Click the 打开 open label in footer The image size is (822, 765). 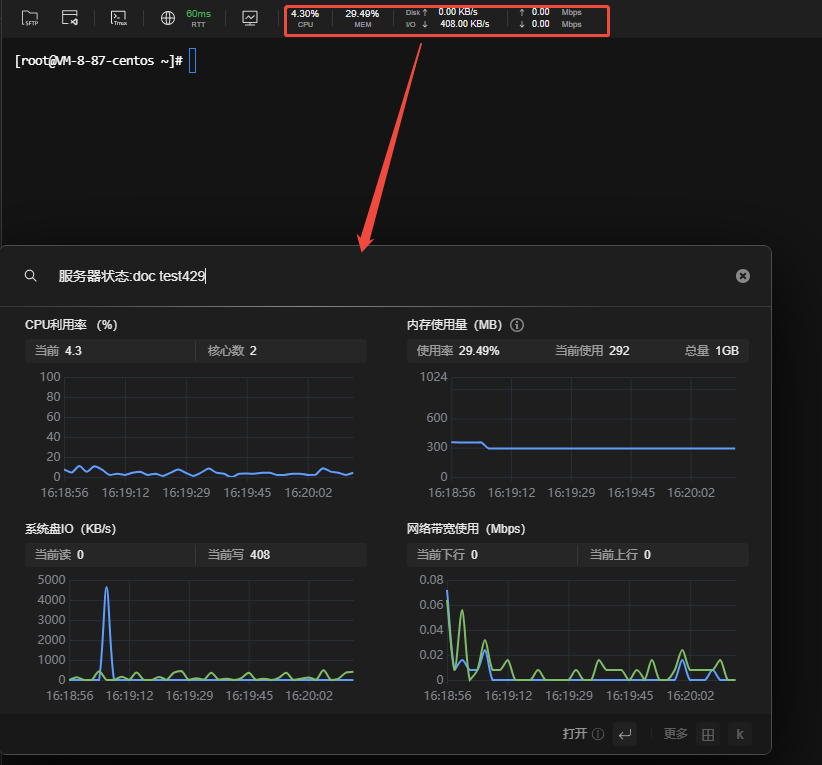click(575, 734)
